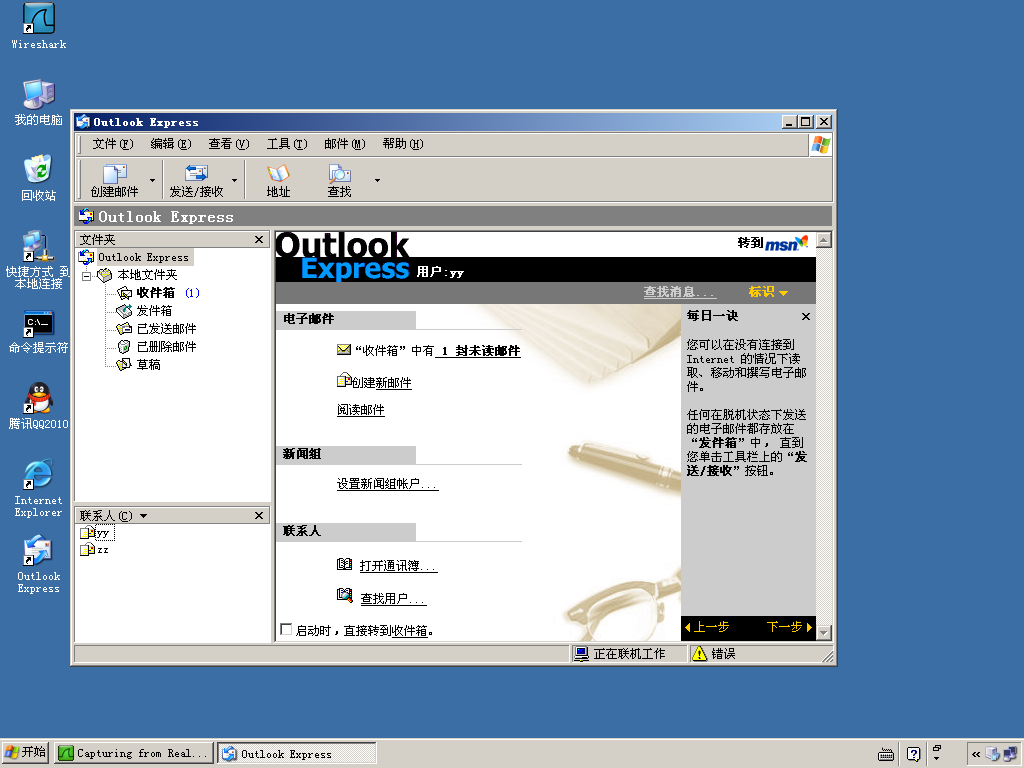Click the 打开通讯簿 book icon
The height and width of the screenshot is (768, 1024).
click(344, 564)
